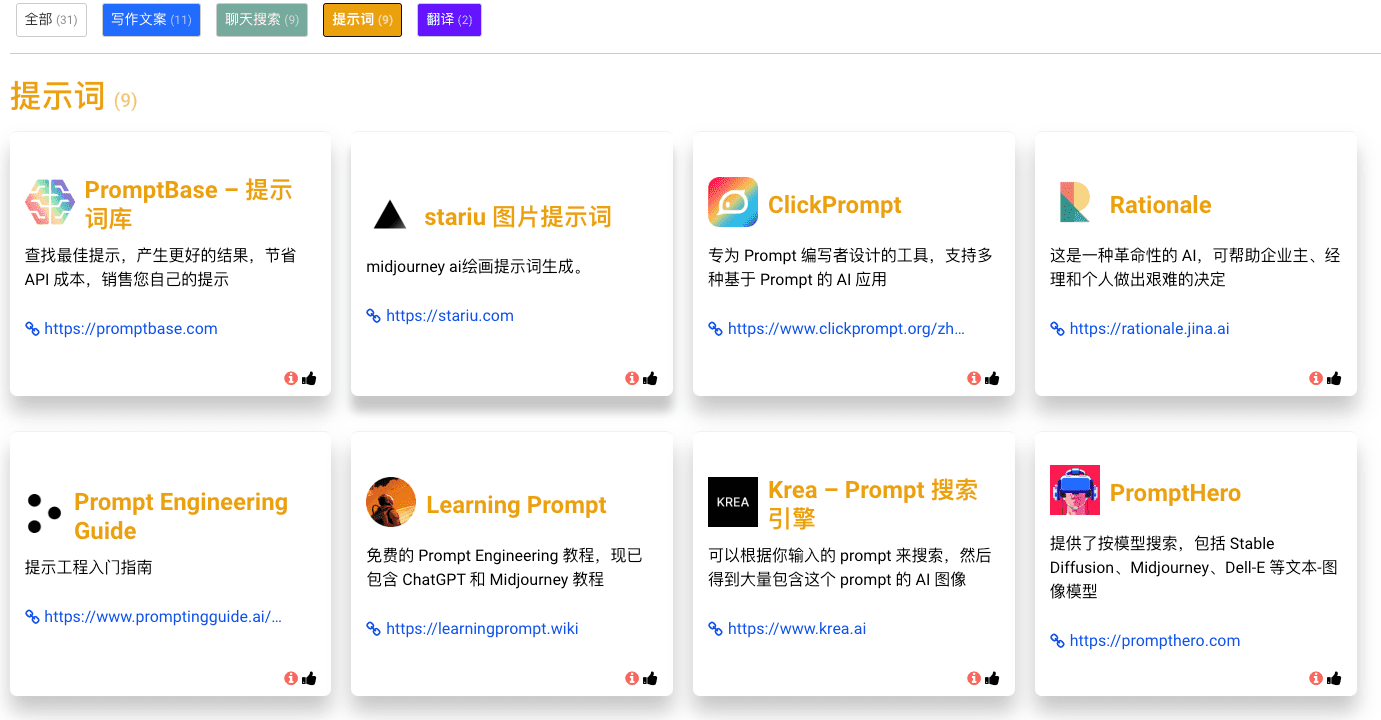Screen dimensions: 1381x720
Task: Follow the https://www.promptingguide.ai/… link
Action: (x=163, y=616)
